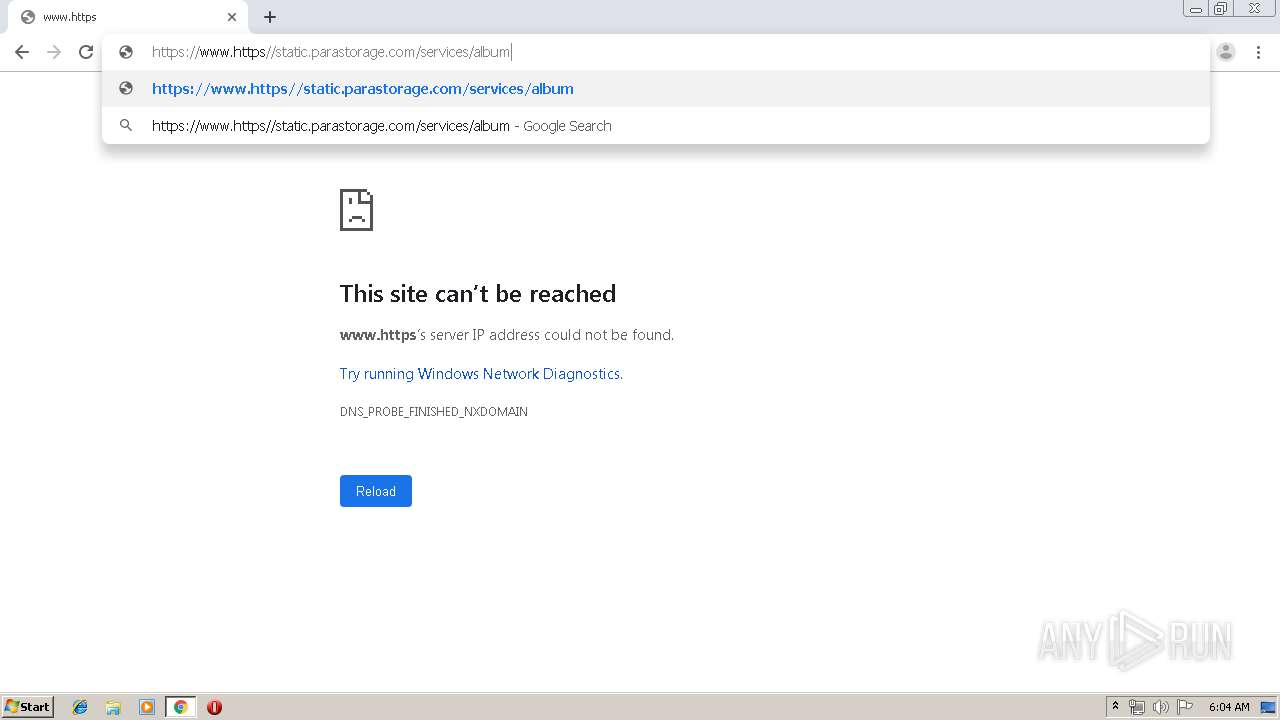
Task: Close the www.https browser tab
Action: click(x=232, y=17)
